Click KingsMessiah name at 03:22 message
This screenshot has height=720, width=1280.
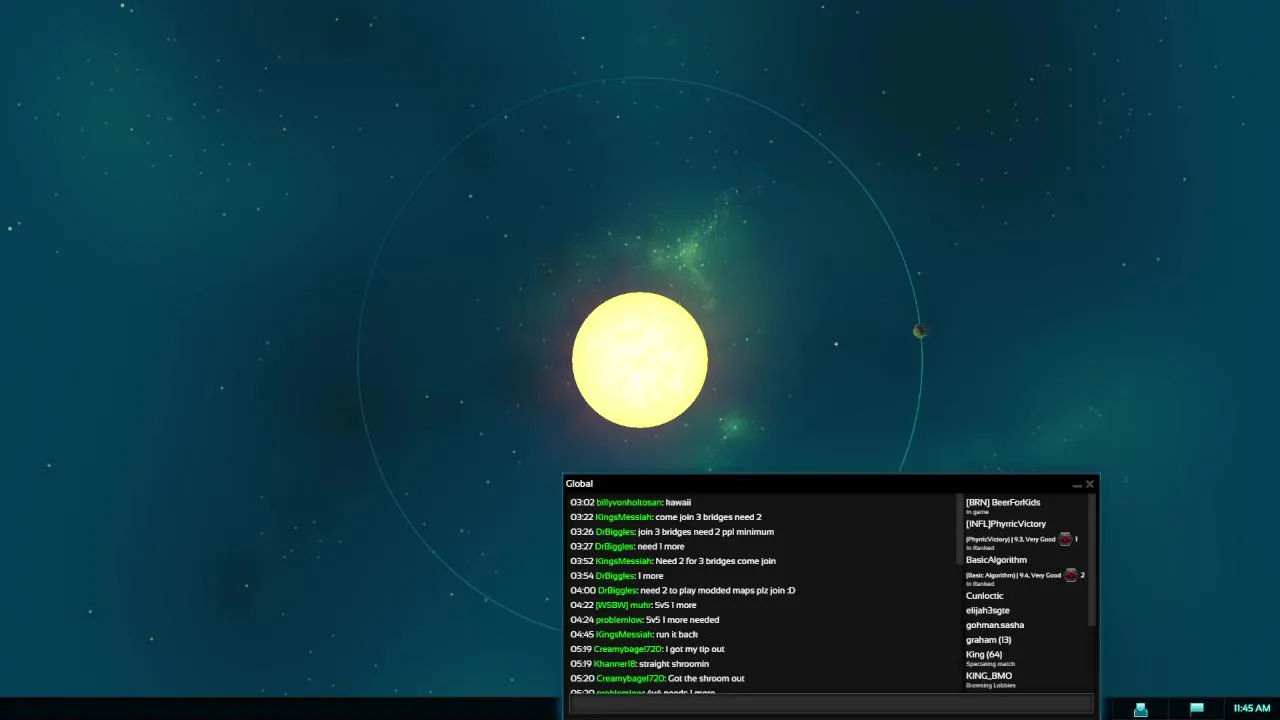click(x=624, y=517)
